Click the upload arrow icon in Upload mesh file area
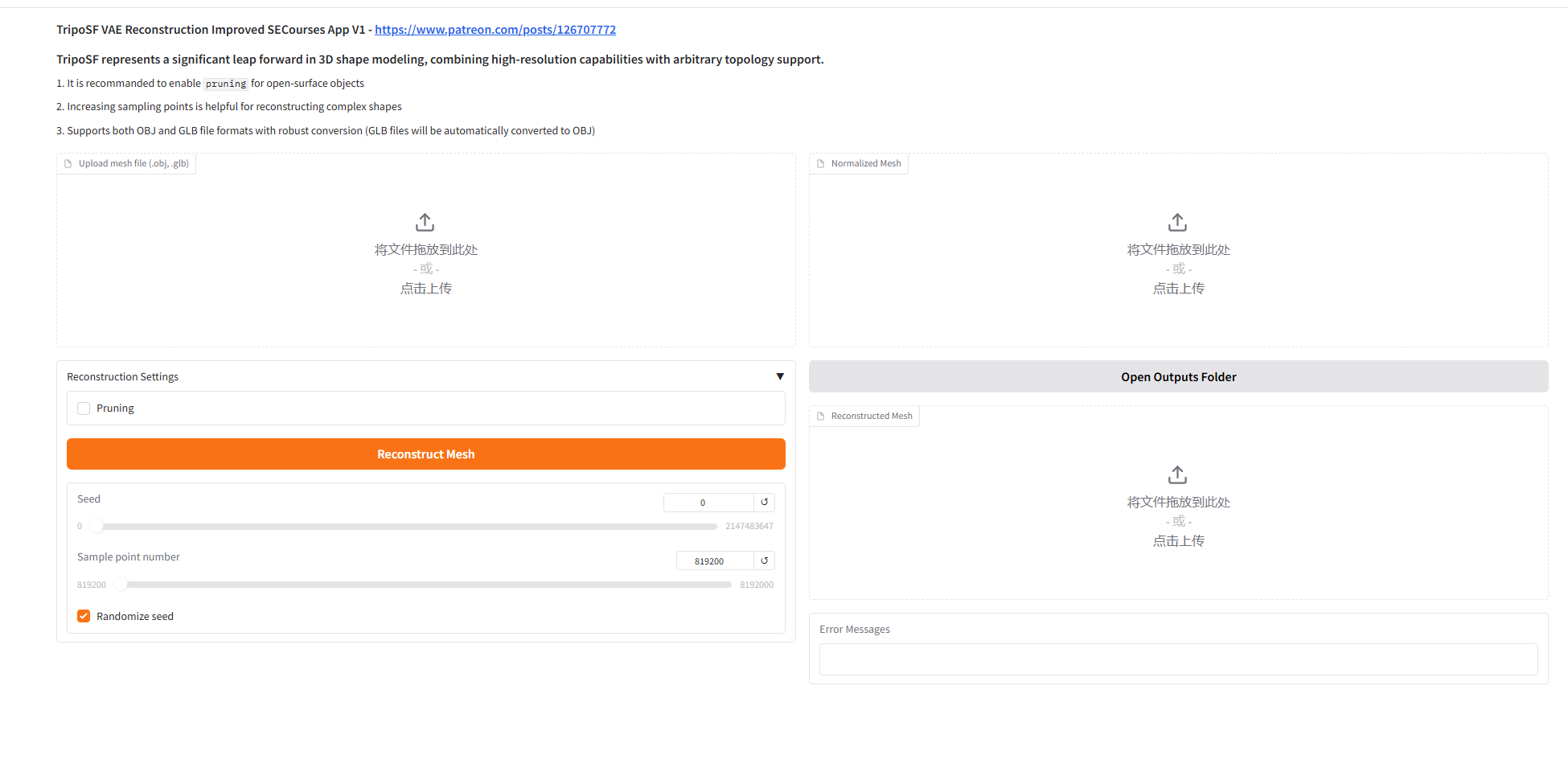The width and height of the screenshot is (1568, 780). coord(425,222)
